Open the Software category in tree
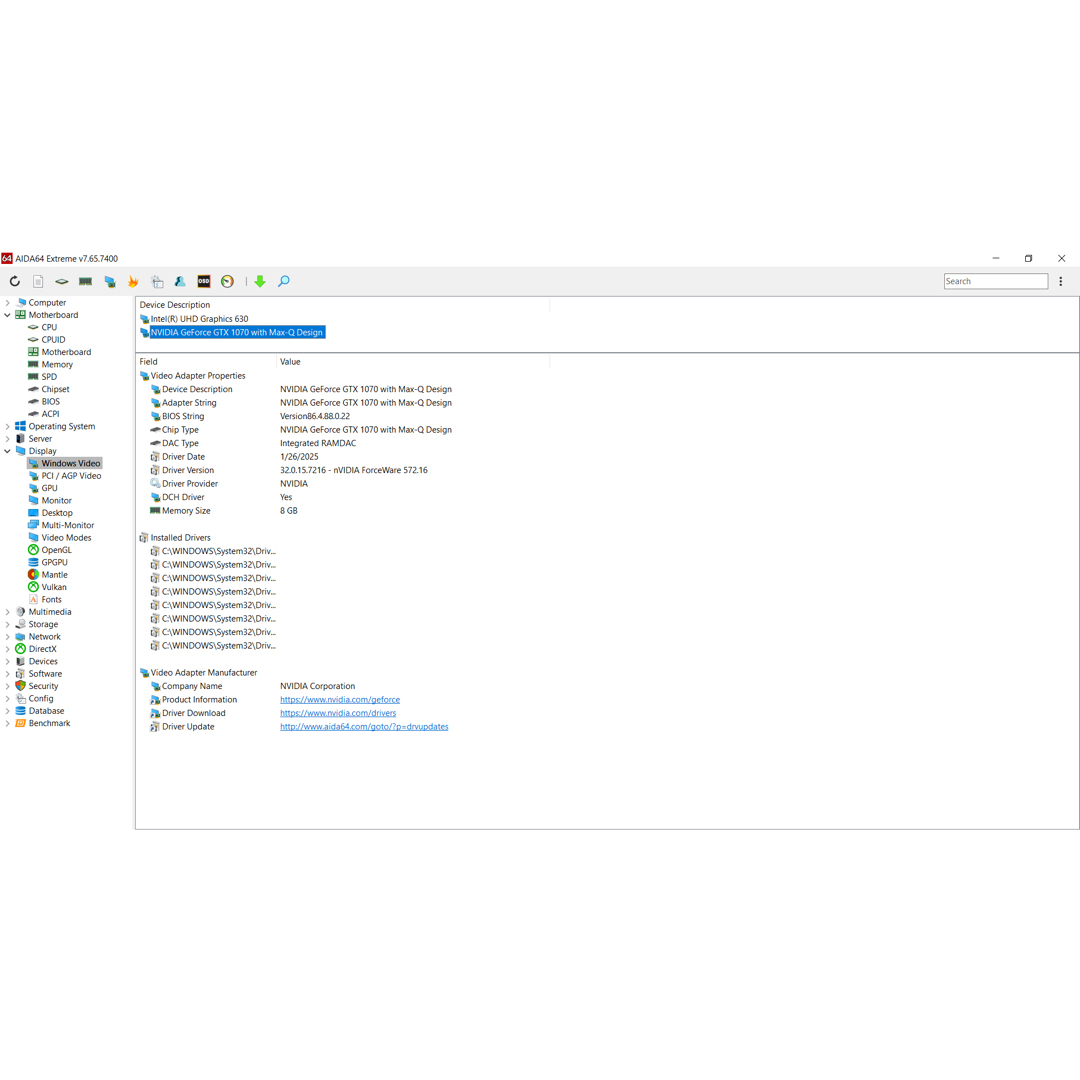 coord(45,674)
